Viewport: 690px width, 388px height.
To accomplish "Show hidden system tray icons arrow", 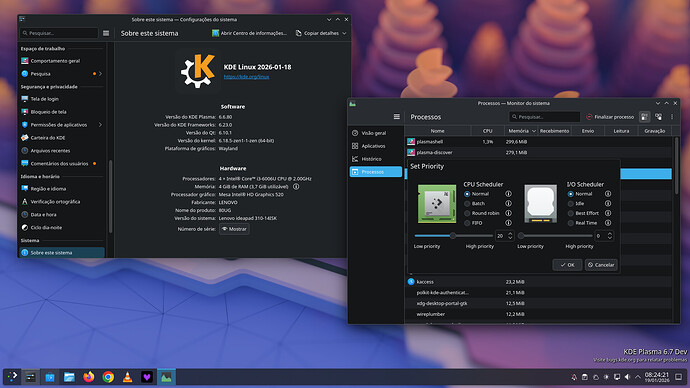I will pyautogui.click(x=638, y=377).
